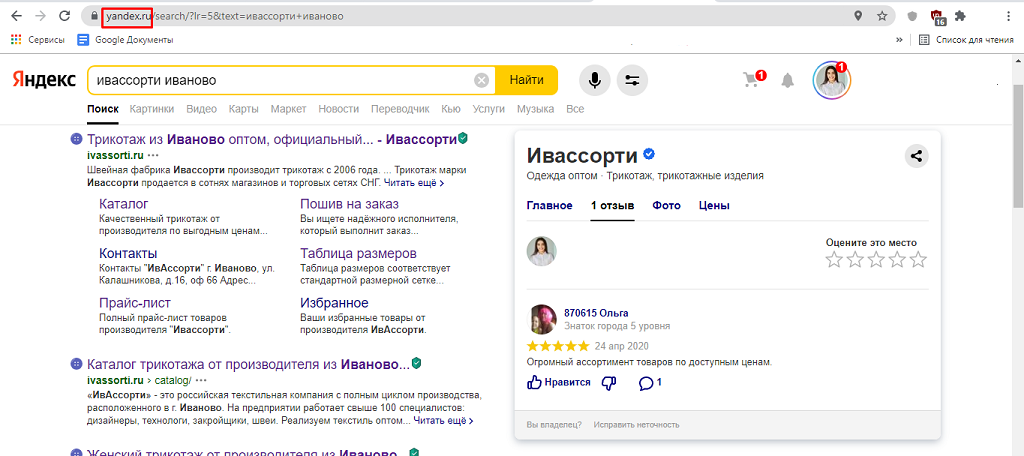Open the Прайс-лист sitelink
This screenshot has width=1024, height=456.
coord(135,303)
